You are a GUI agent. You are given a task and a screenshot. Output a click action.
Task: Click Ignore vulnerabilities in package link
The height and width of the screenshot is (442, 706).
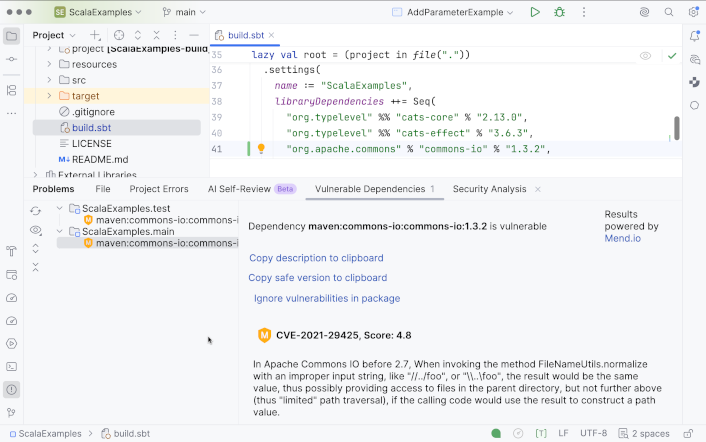pos(327,298)
